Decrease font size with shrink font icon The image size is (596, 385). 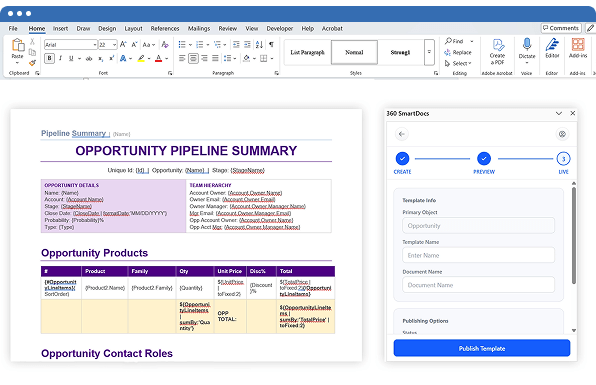click(x=134, y=44)
